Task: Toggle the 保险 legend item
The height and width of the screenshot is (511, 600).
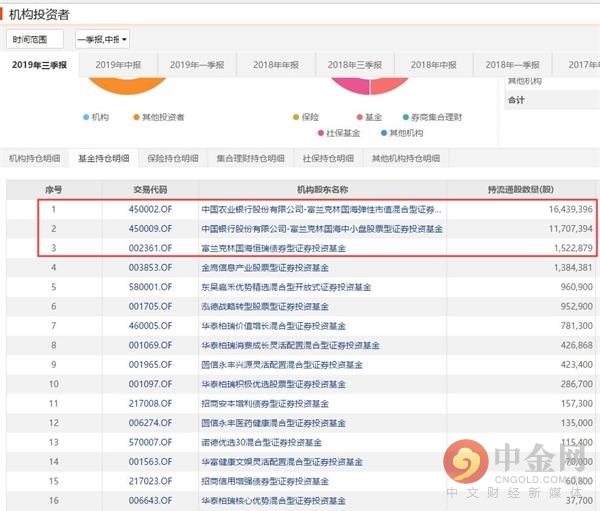Action: point(306,117)
